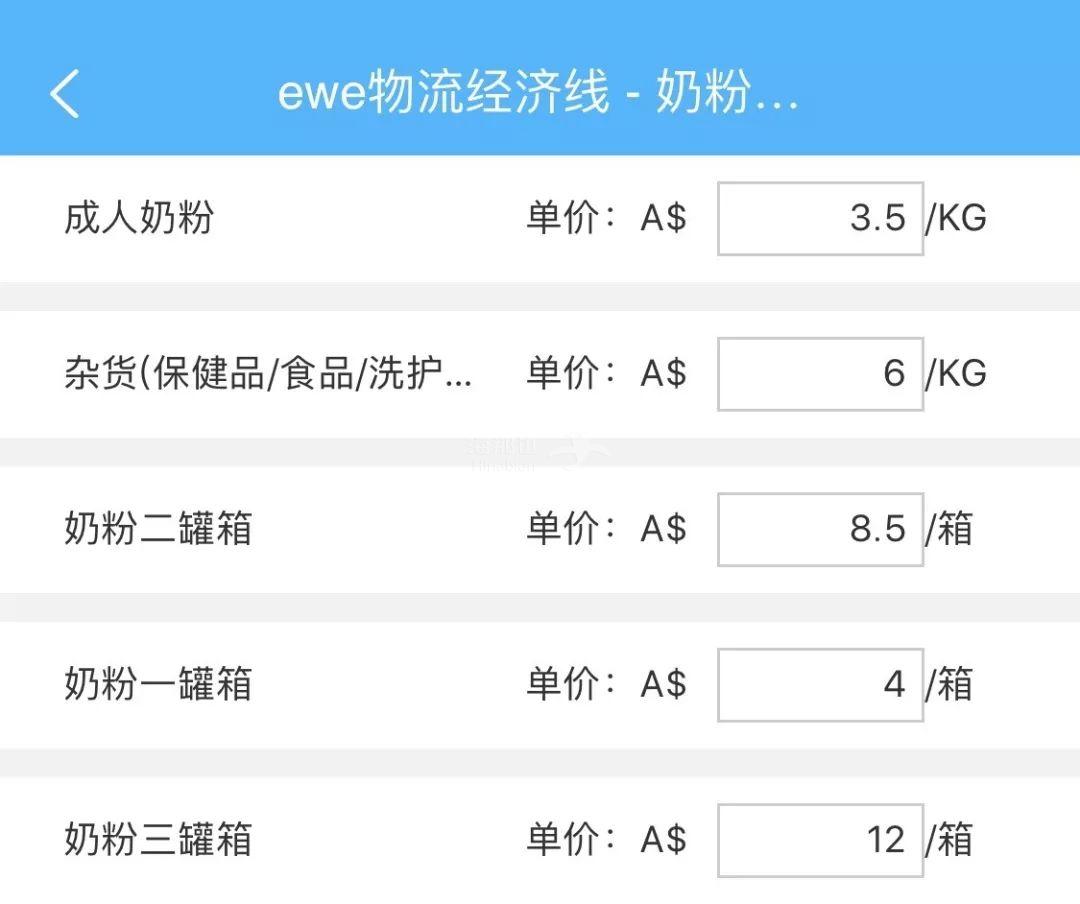Edit the 杂货 price input showing 6
The width and height of the screenshot is (1080, 904).
[820, 374]
